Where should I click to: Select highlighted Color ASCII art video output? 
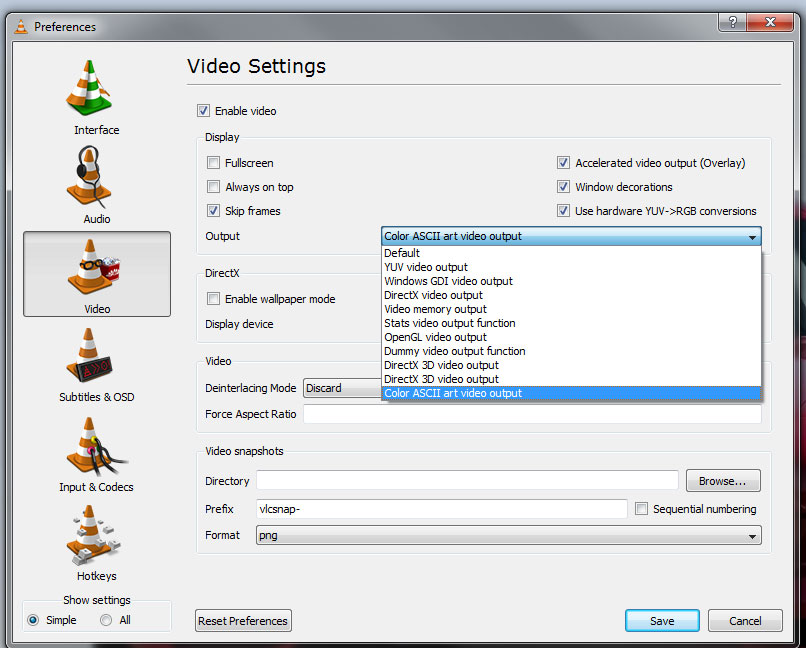tap(571, 393)
